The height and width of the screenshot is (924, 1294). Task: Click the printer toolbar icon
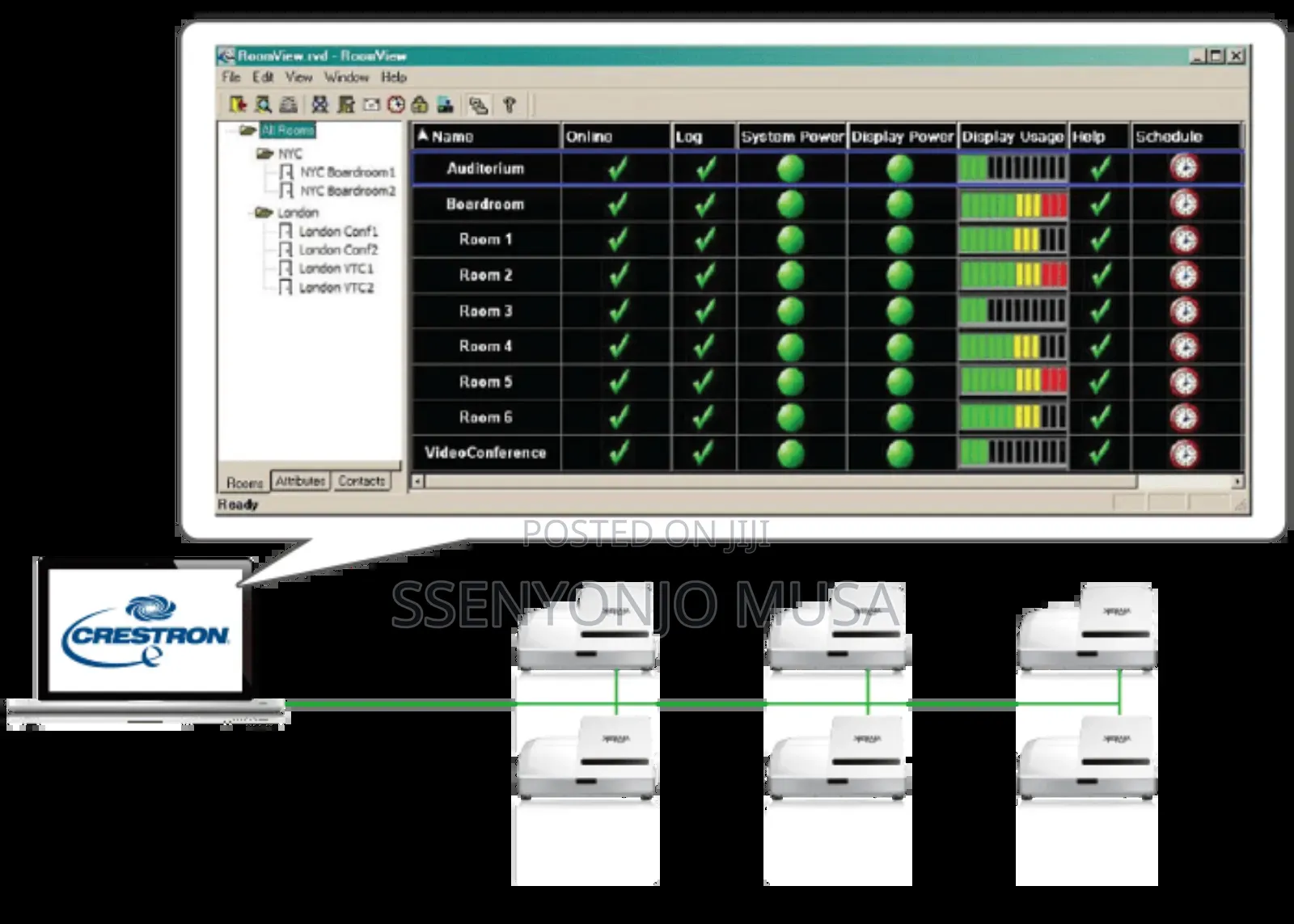coord(289,104)
